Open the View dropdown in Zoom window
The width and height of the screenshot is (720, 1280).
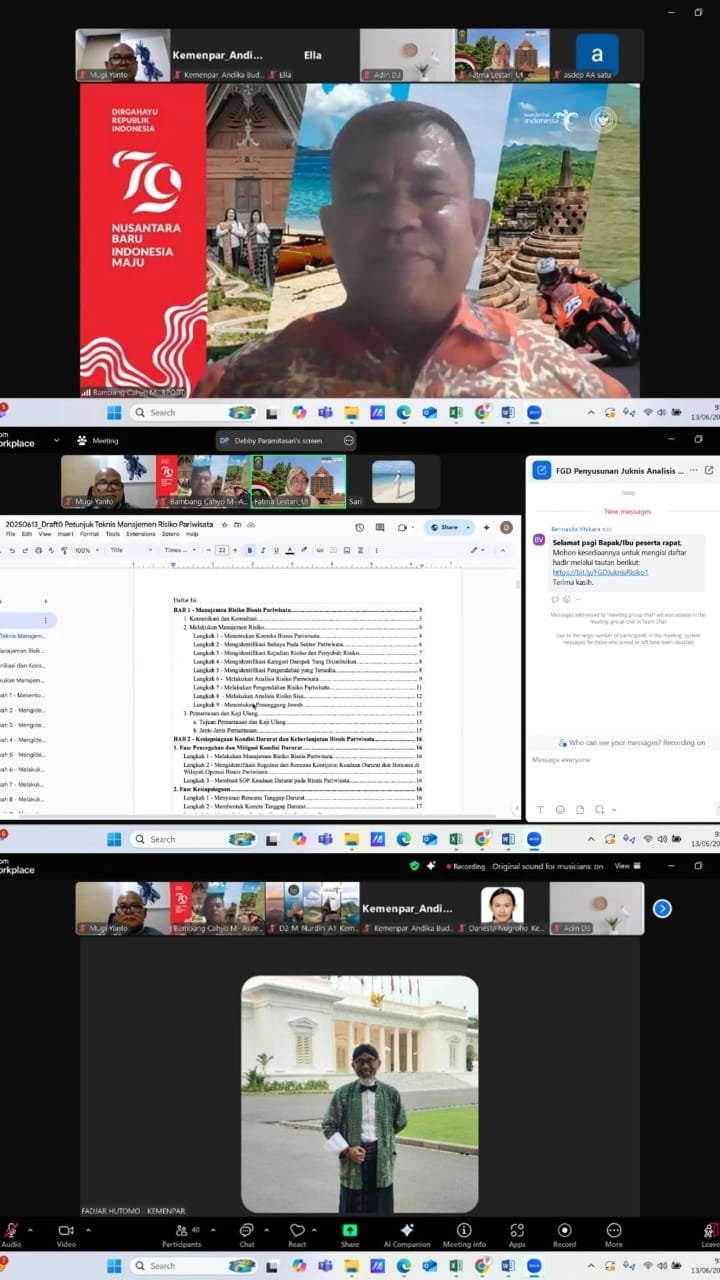[624, 866]
